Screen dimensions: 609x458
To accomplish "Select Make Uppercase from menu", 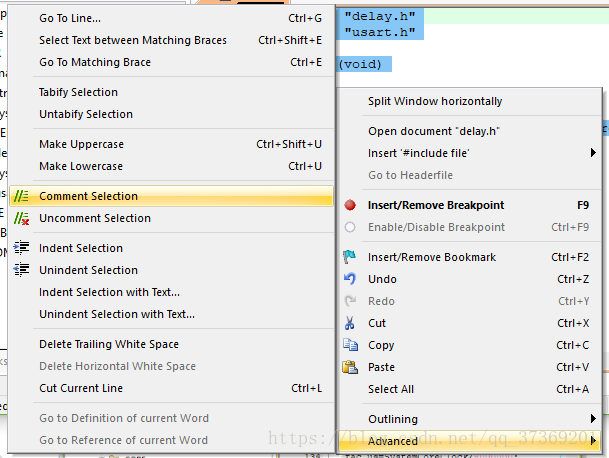I will [x=81, y=144].
